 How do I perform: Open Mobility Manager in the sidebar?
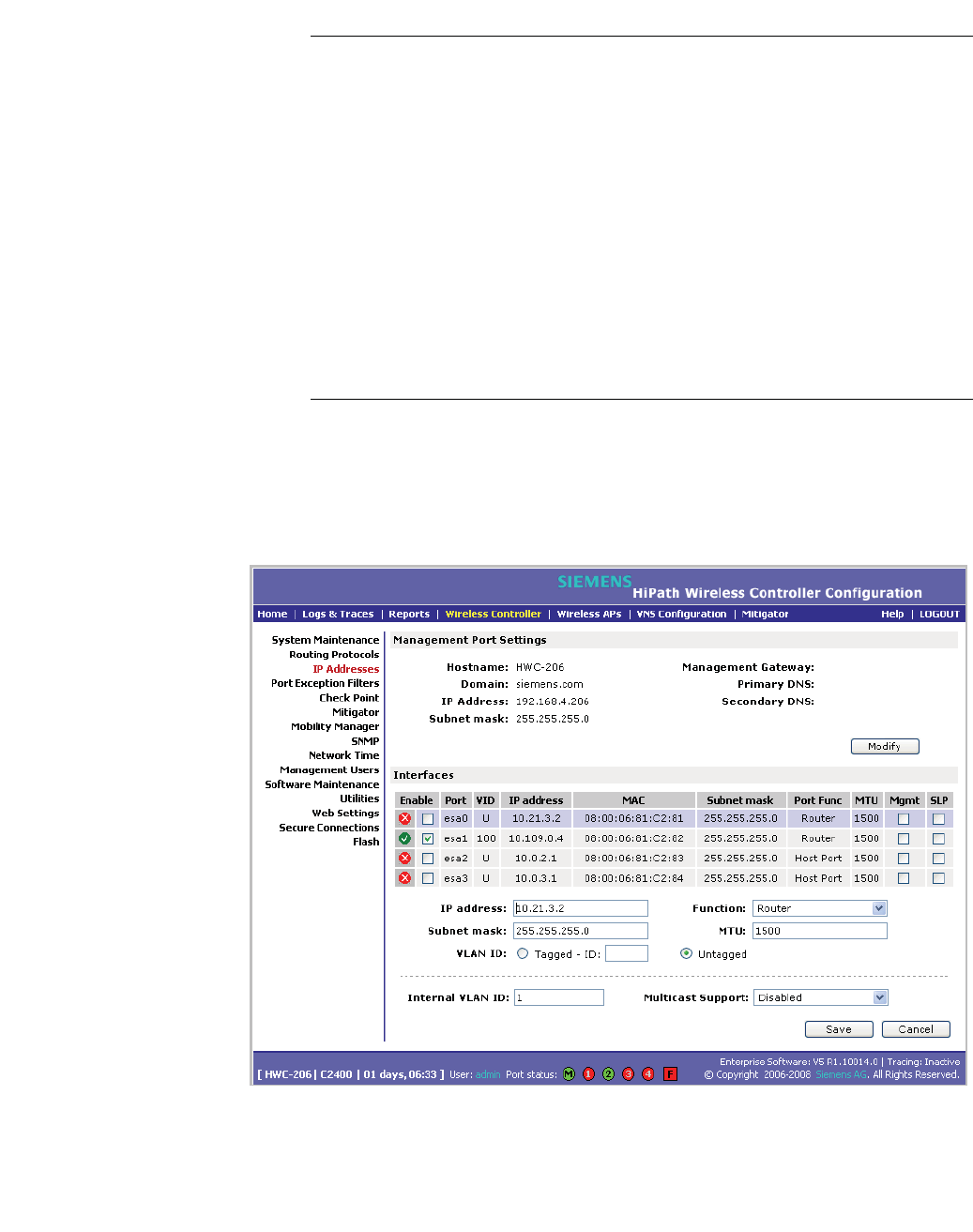click(x=335, y=726)
